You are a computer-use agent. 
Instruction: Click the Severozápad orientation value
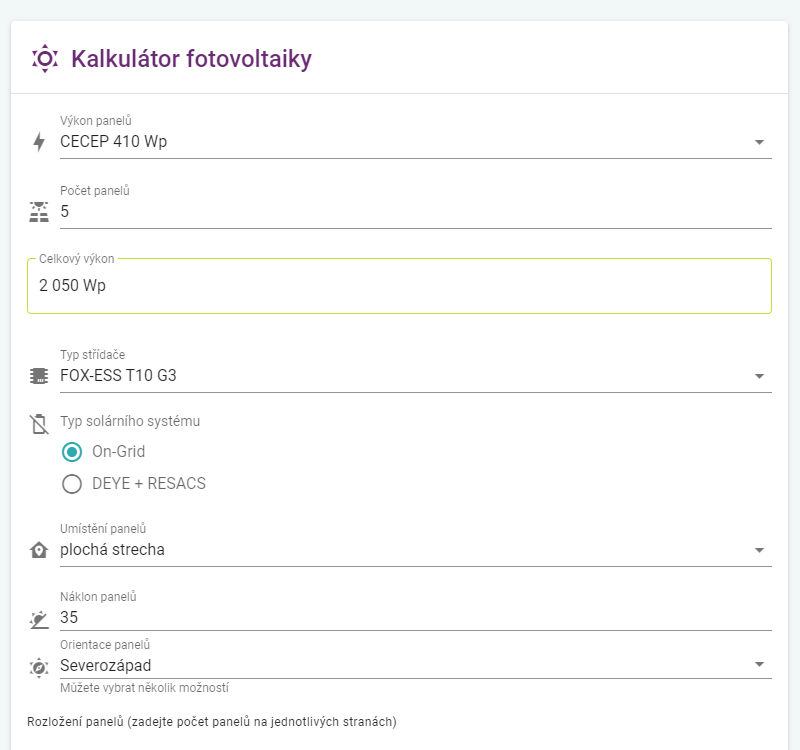[x=106, y=665]
